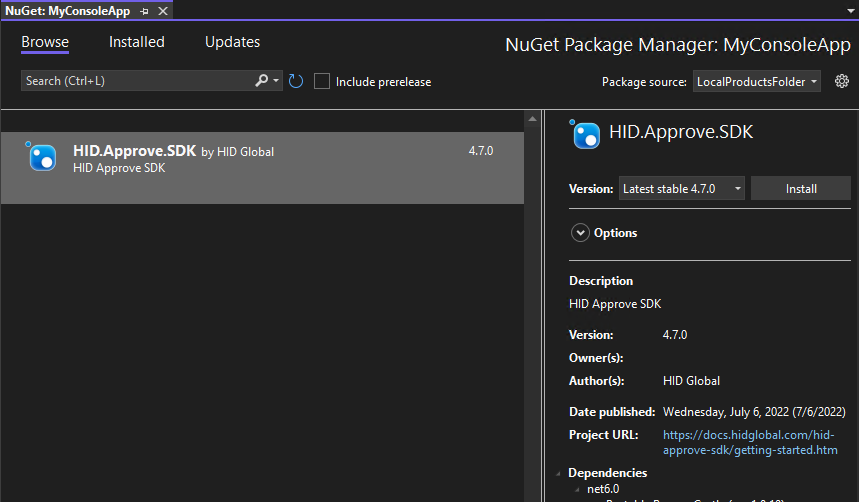Click the Author(s) HID Global value
This screenshot has height=502, width=859.
[691, 381]
